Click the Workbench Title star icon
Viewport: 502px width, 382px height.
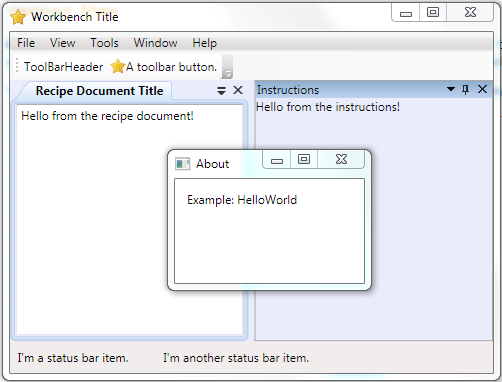coord(18,17)
